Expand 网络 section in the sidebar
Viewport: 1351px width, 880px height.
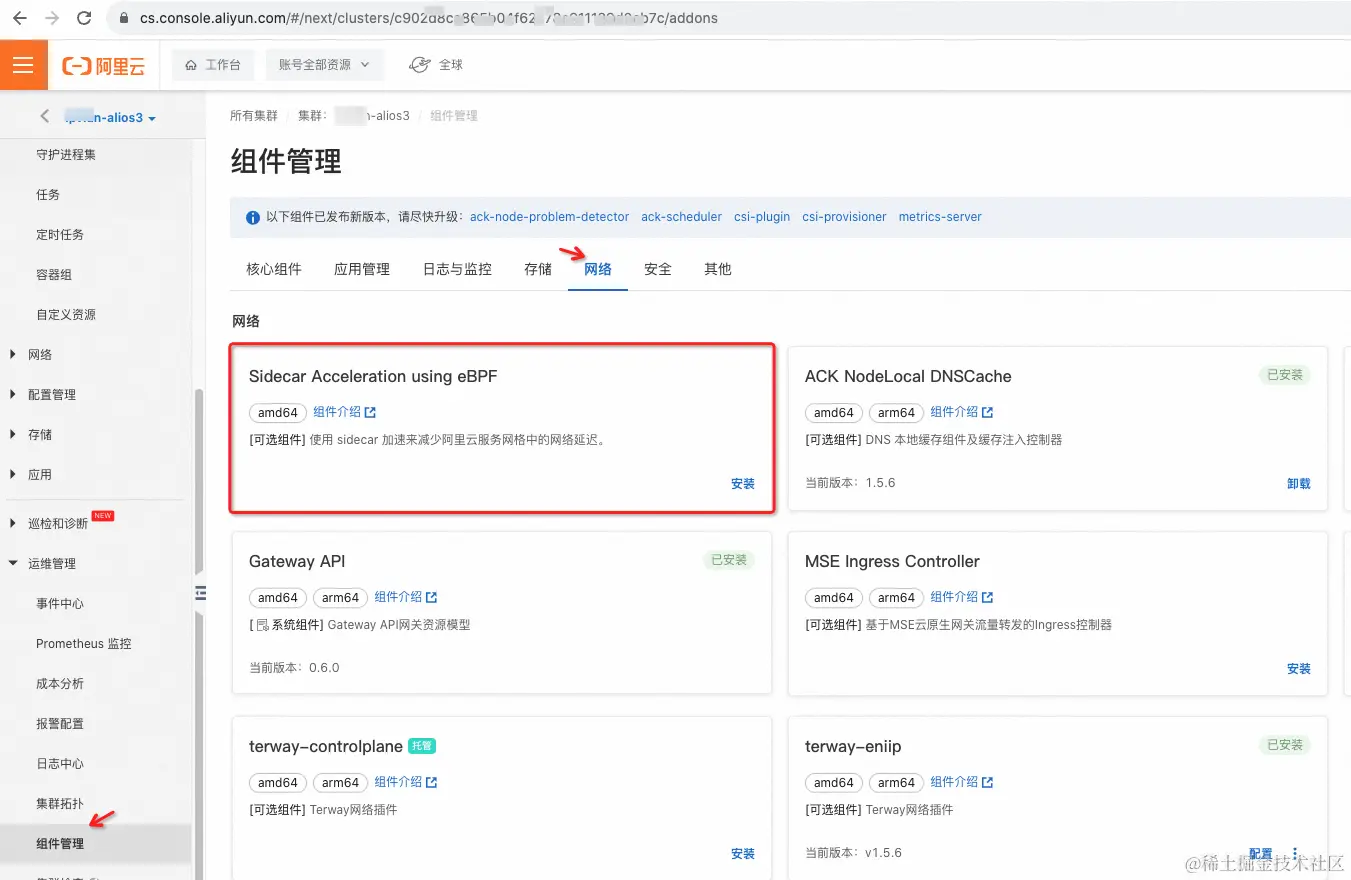tap(40, 355)
